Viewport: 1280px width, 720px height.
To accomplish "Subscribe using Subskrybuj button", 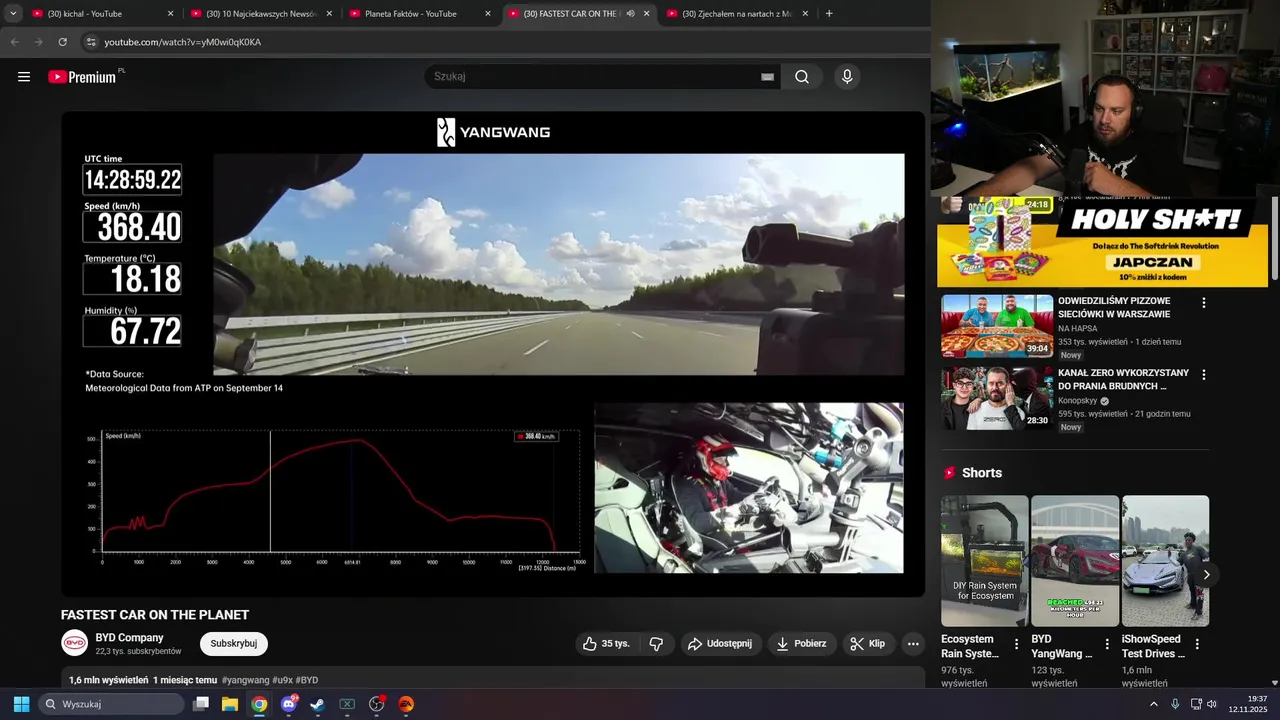I will [x=234, y=643].
